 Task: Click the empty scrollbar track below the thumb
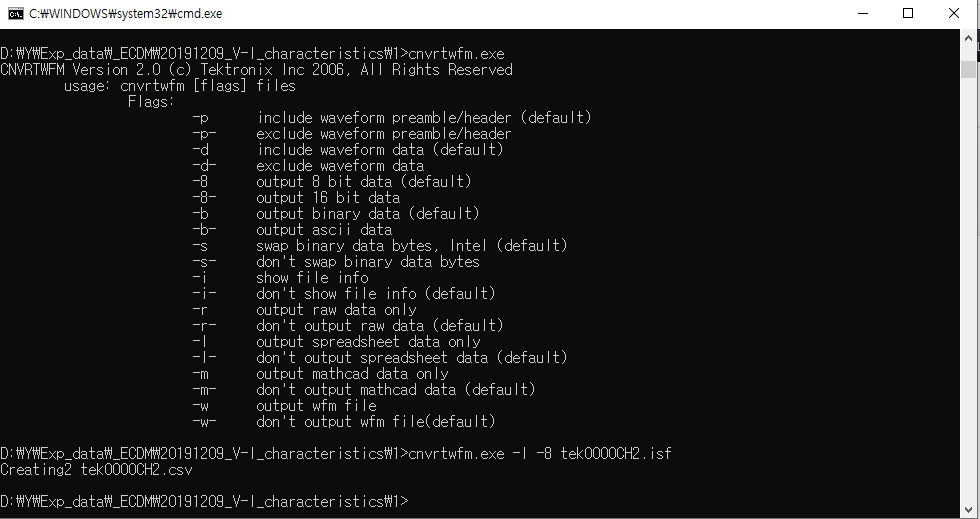[969, 300]
